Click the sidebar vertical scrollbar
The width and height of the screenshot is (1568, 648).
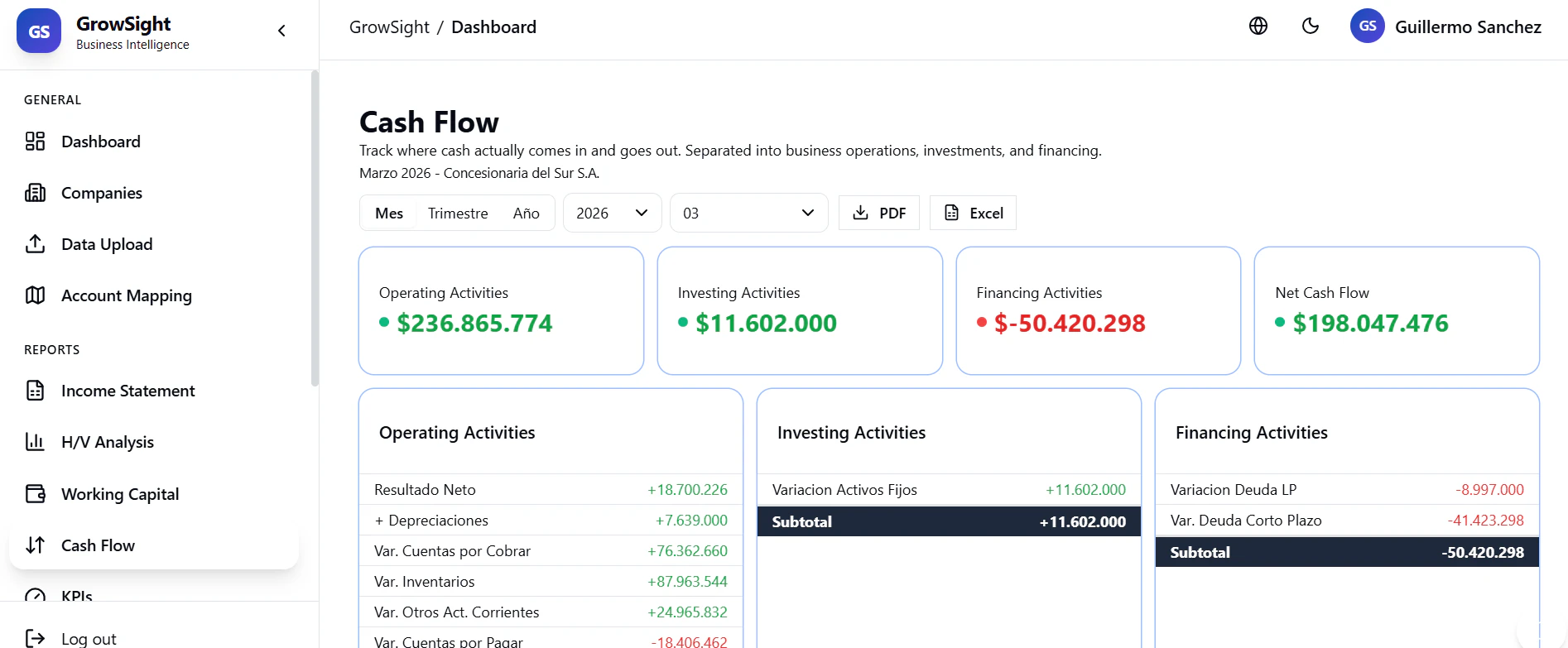pyautogui.click(x=315, y=228)
